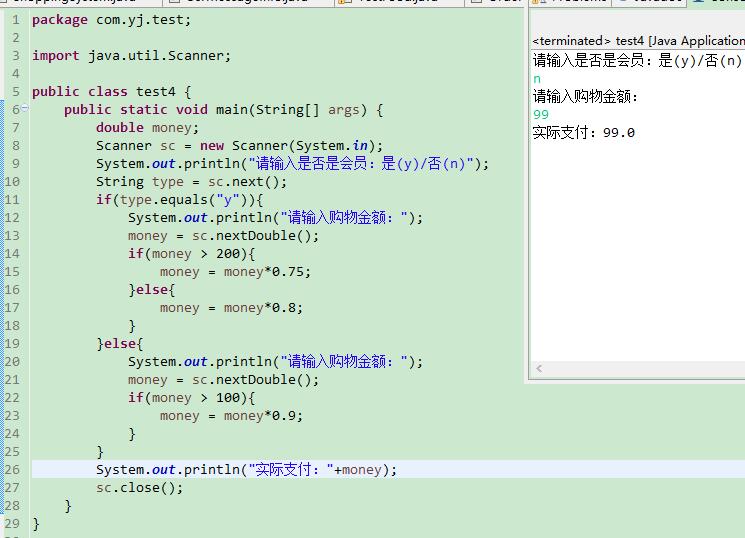
Task: Click the '}else{' on line 16
Action: (152, 289)
